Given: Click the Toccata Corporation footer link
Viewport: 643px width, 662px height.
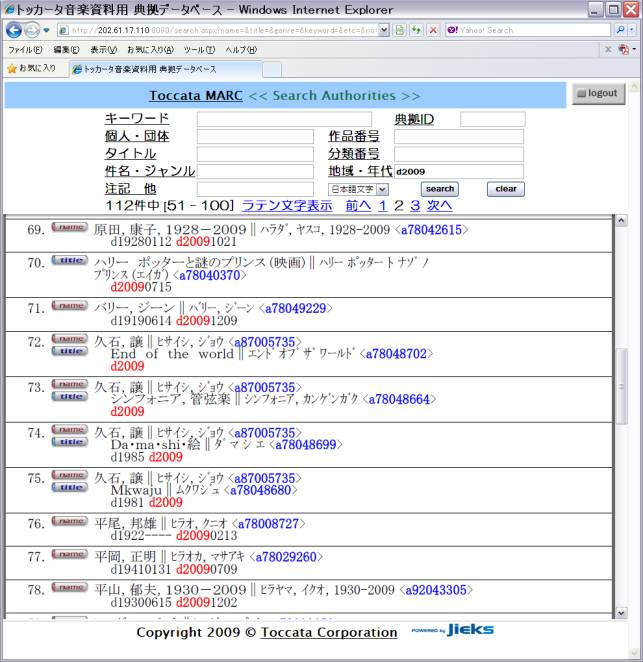Looking at the screenshot, I should (329, 632).
